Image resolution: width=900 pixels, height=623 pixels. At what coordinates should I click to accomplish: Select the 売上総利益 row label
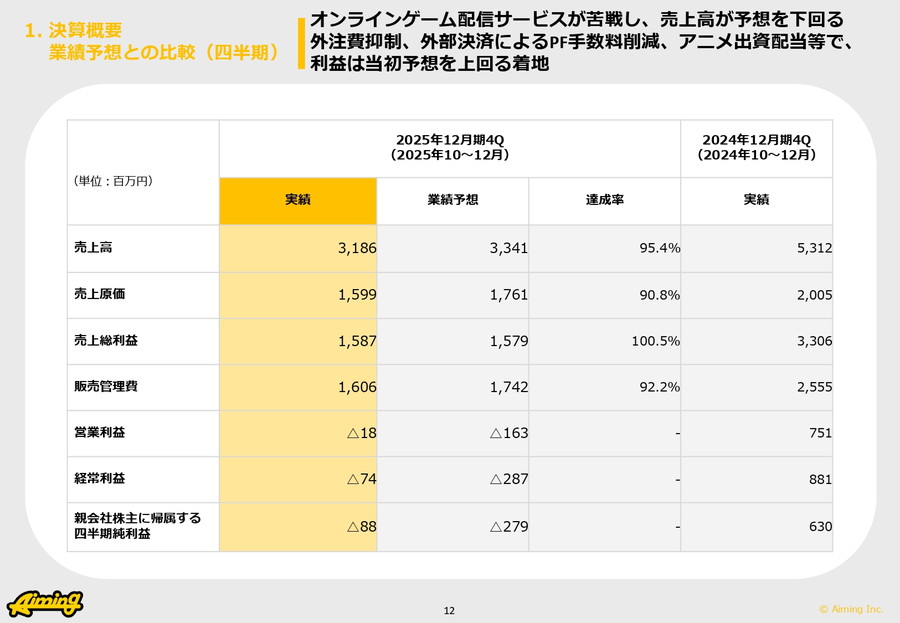point(106,341)
